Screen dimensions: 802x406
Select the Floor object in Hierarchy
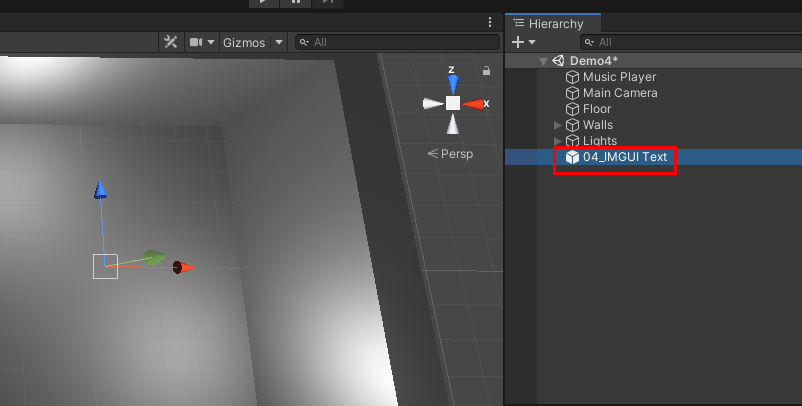(597, 109)
